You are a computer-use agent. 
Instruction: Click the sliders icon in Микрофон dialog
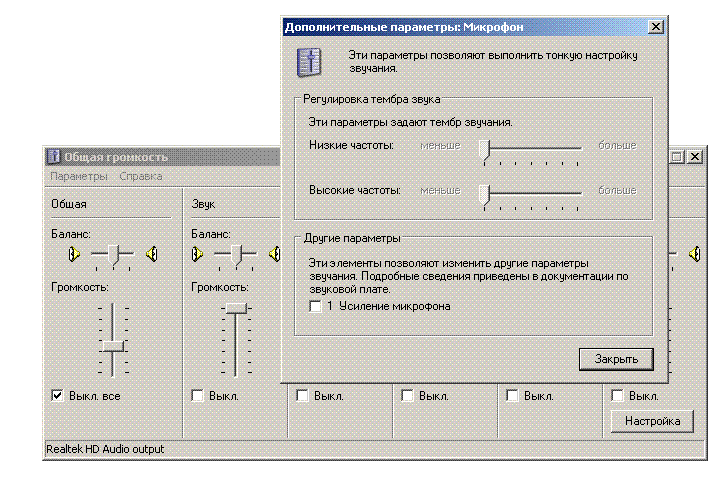309,61
